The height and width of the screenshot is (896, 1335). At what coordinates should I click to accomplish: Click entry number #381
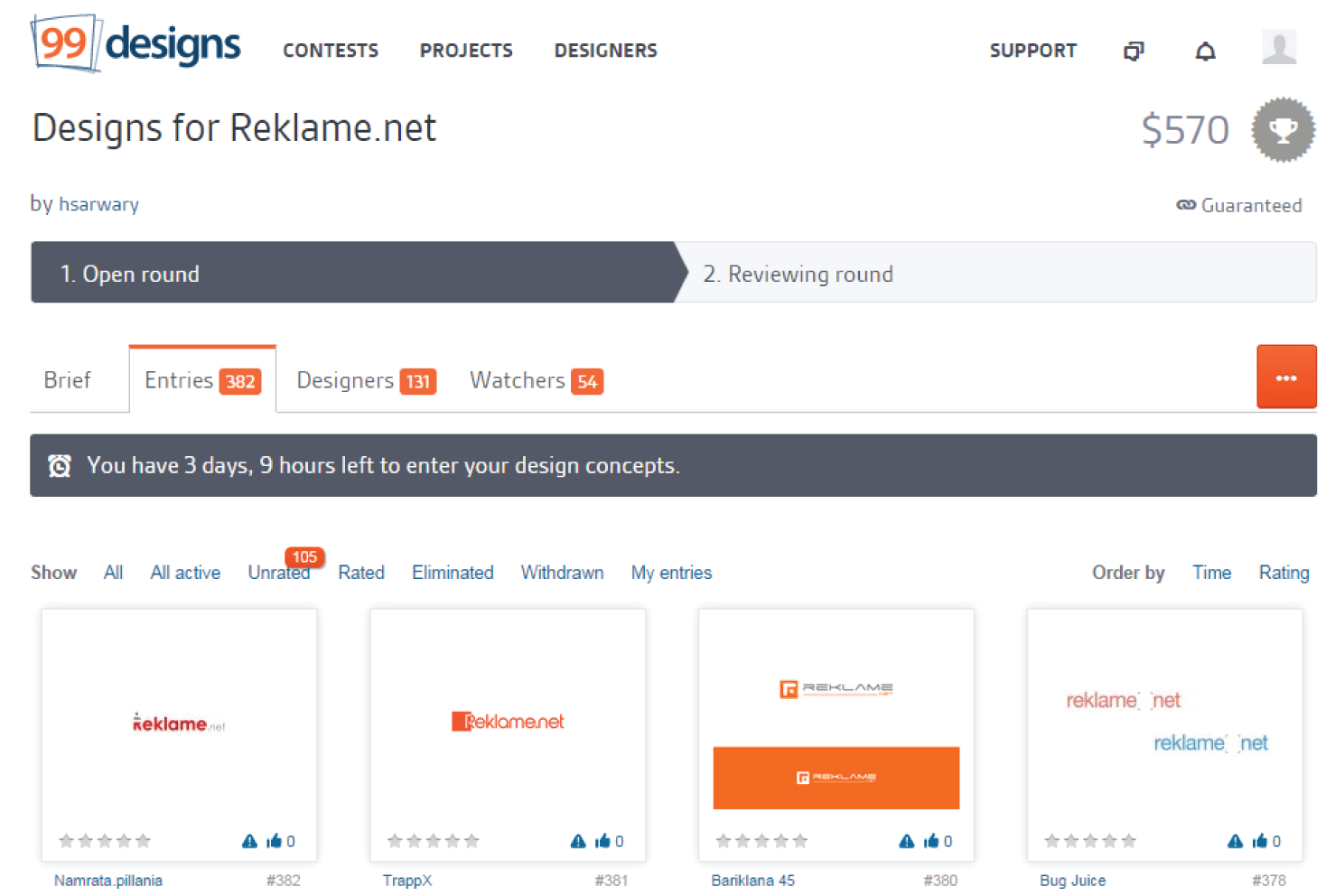pyautogui.click(x=611, y=881)
